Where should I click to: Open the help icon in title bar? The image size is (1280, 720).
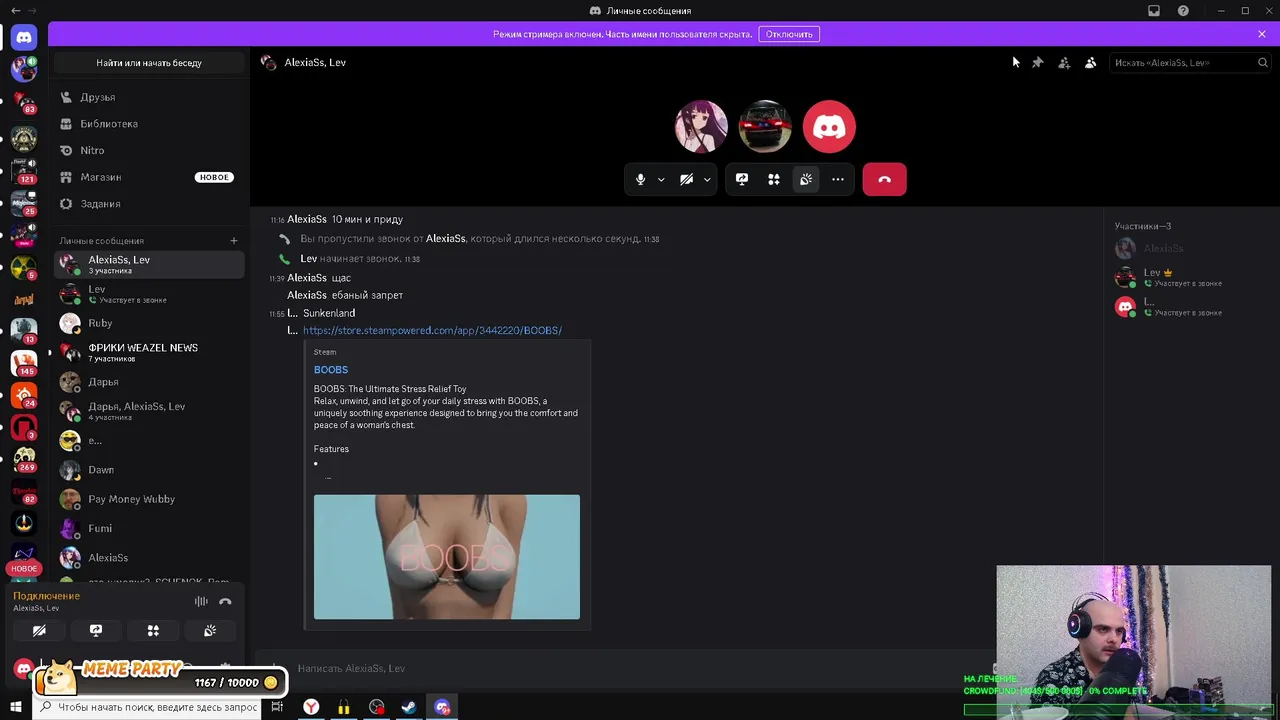(1183, 11)
